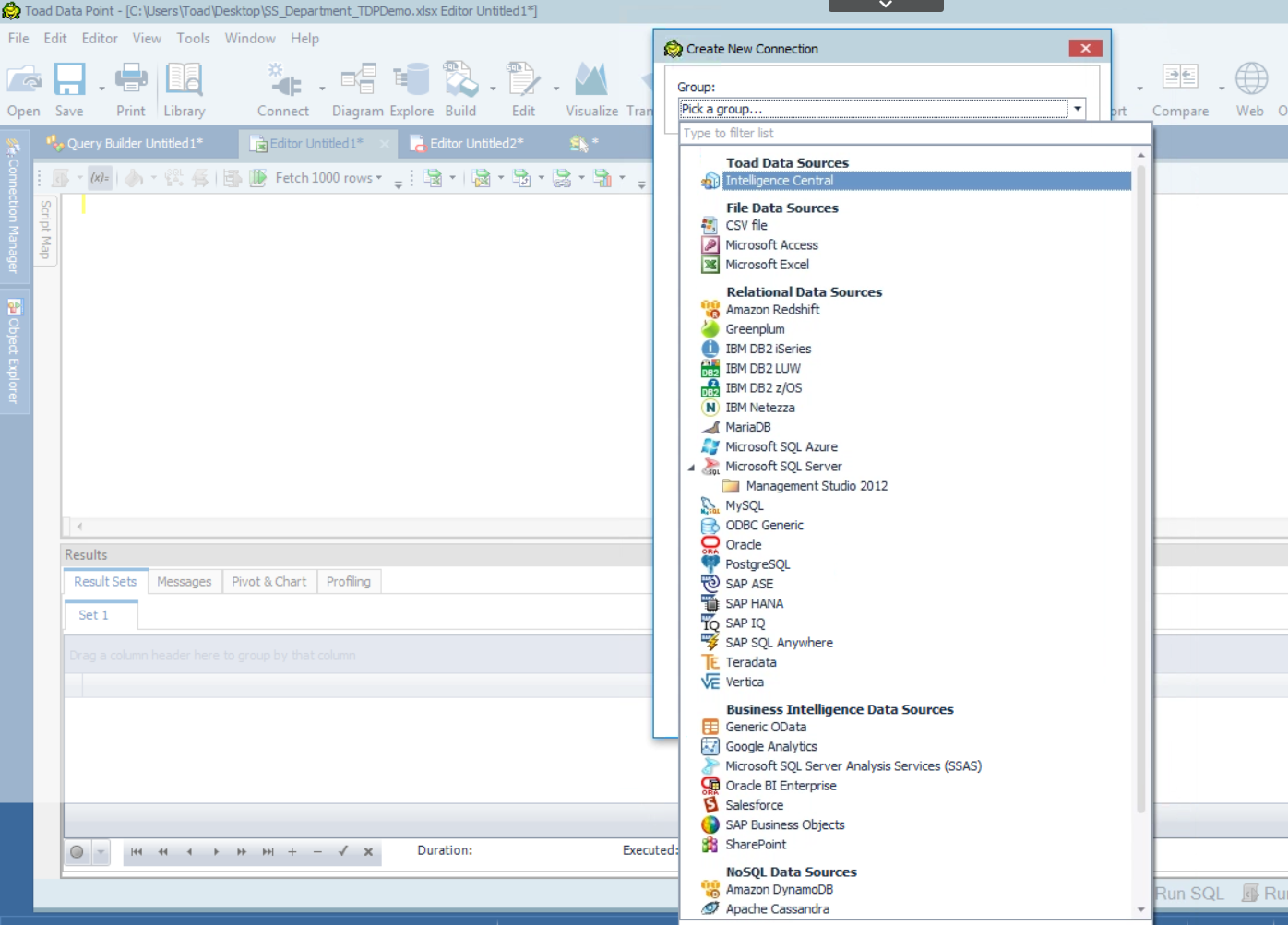The height and width of the screenshot is (925, 1288).
Task: Choose PostgreSQL connection type
Action: point(757,564)
